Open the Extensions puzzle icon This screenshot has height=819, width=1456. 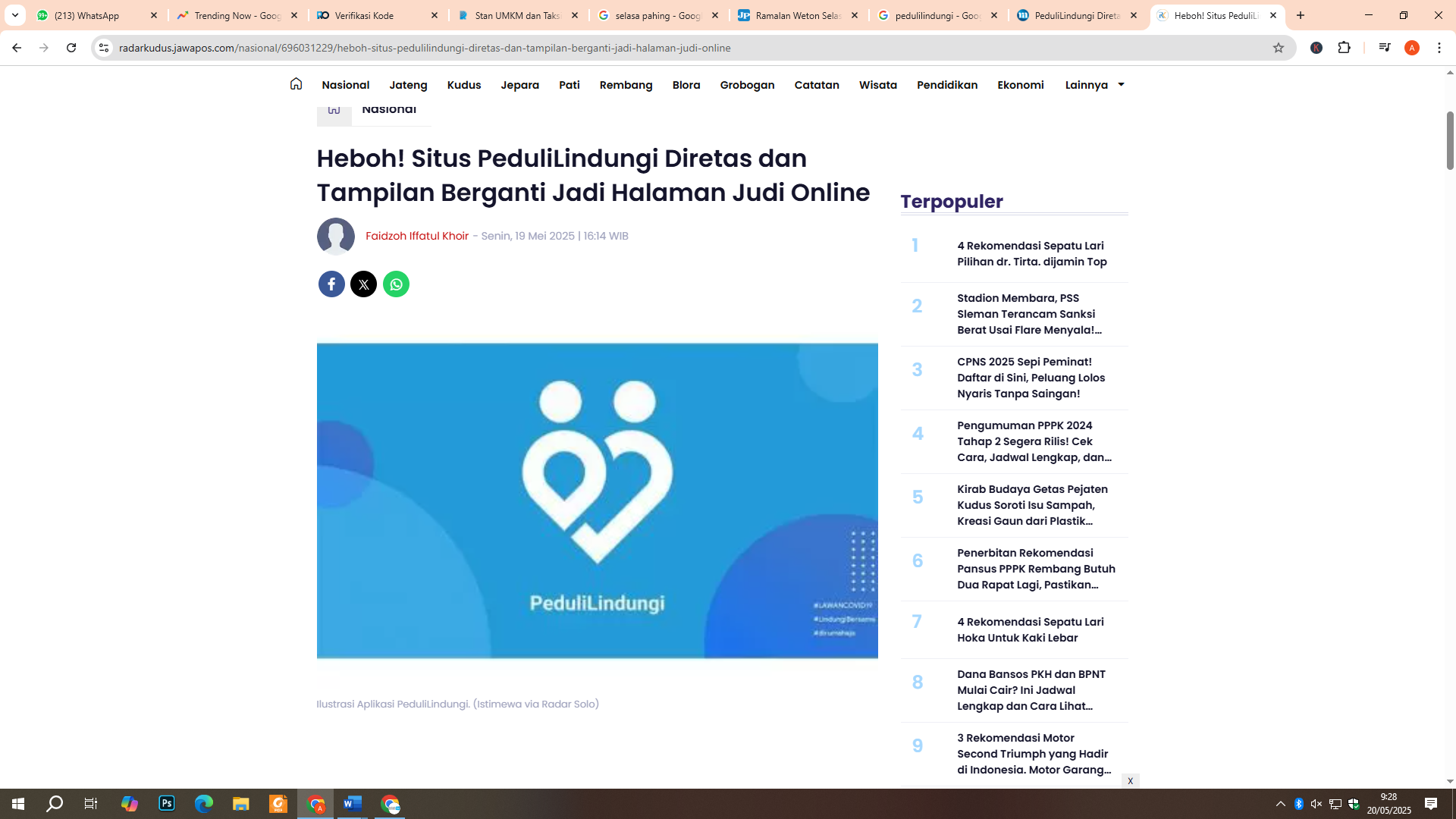1345,48
